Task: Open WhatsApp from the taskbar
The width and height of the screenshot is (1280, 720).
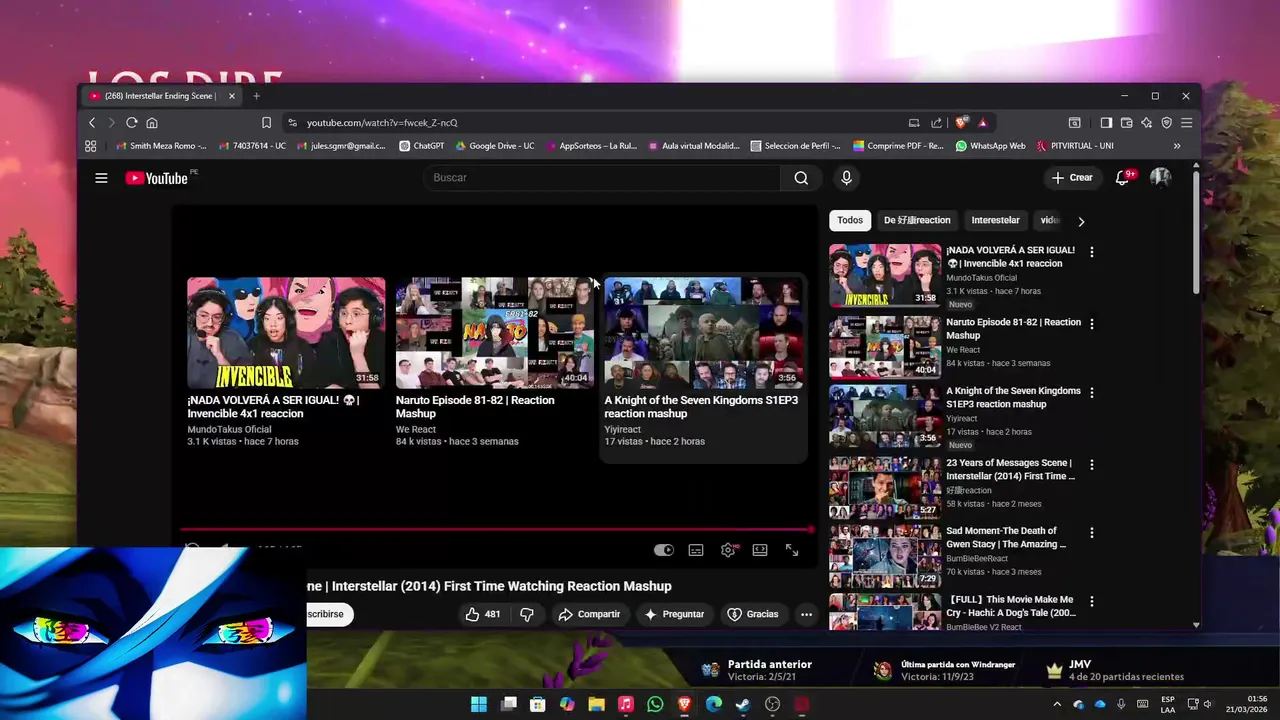Action: pyautogui.click(x=655, y=704)
